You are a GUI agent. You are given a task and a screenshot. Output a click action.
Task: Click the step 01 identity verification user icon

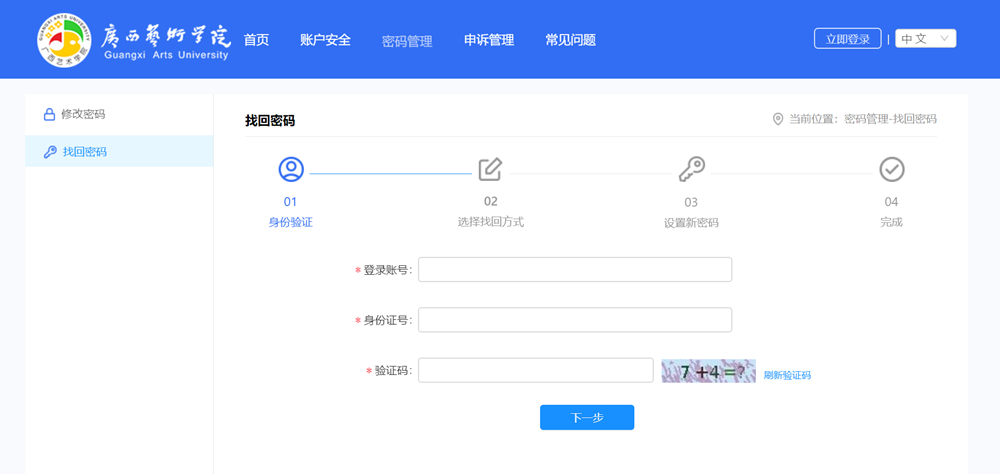click(x=291, y=169)
